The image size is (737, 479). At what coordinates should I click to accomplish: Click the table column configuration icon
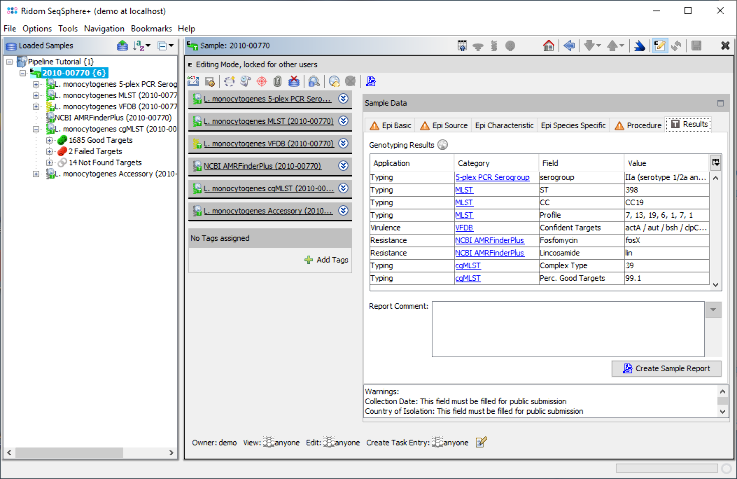point(715,162)
